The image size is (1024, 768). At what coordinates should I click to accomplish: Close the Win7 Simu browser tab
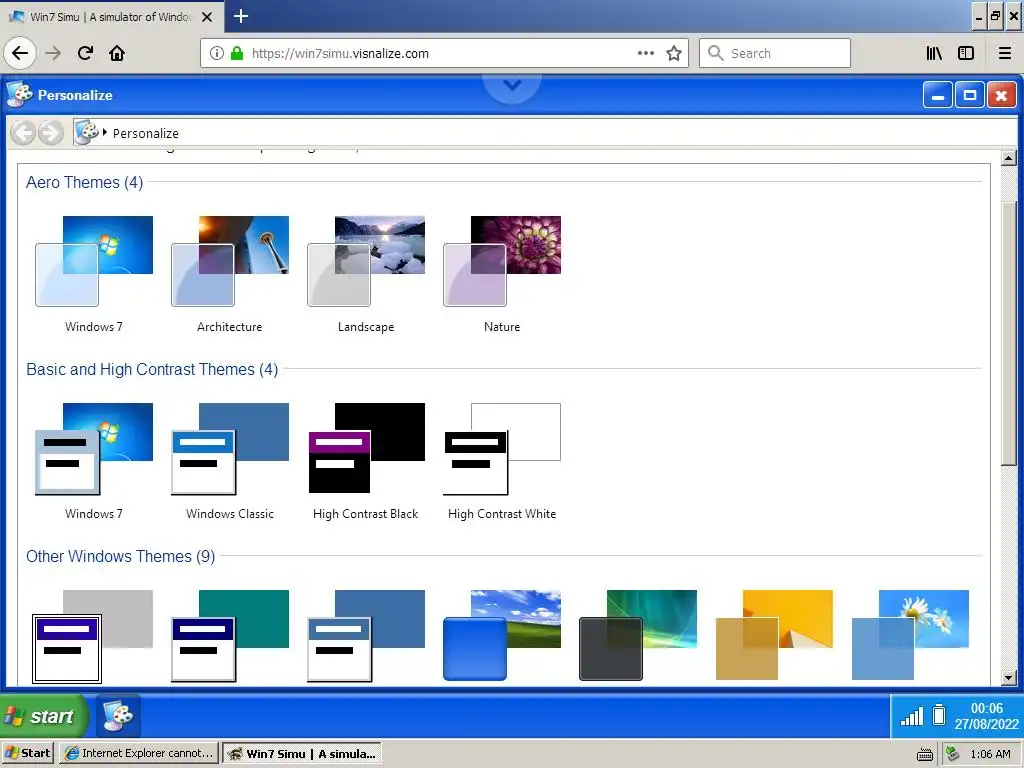click(207, 17)
